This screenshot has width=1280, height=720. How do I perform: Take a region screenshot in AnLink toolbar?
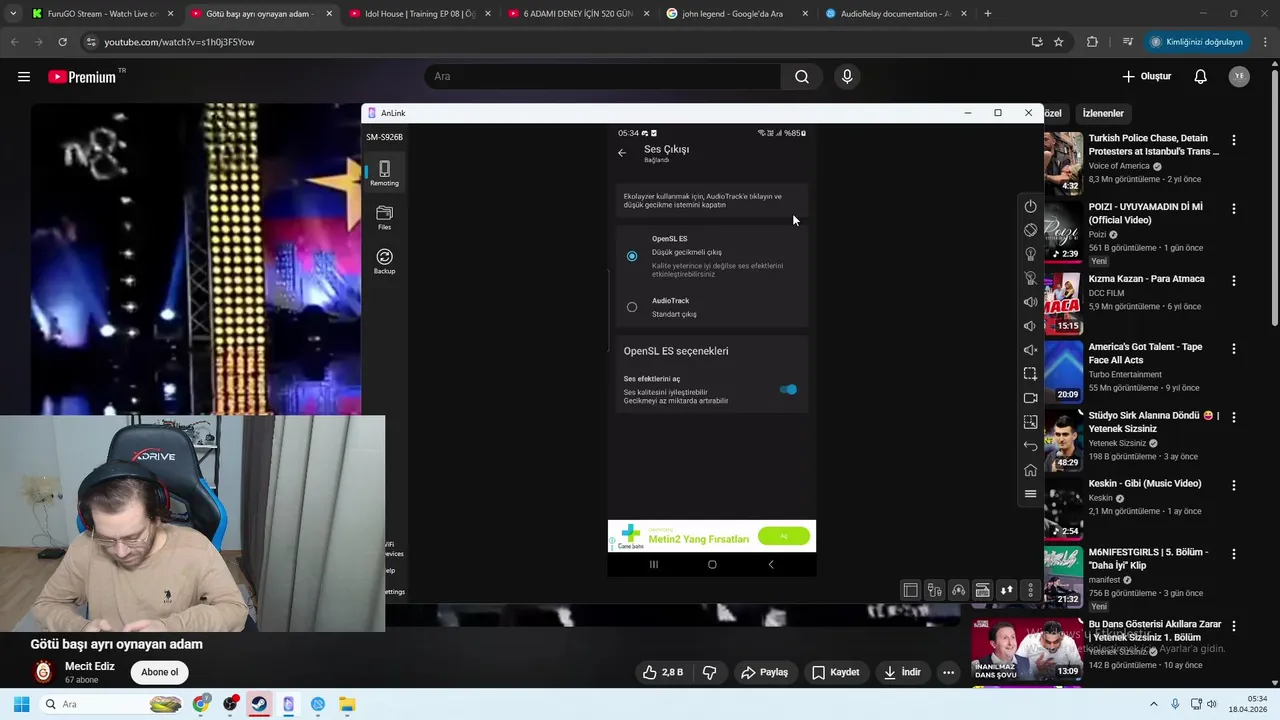1030,374
